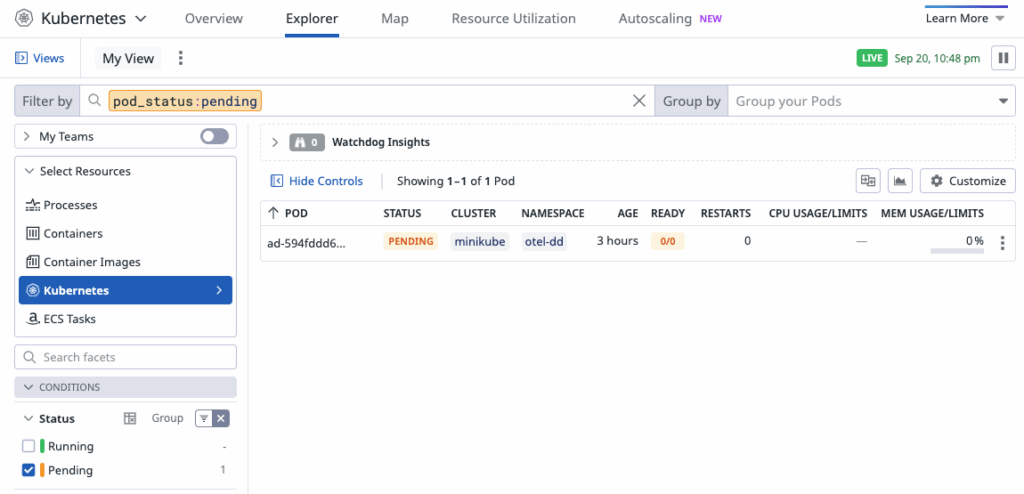This screenshot has width=1024, height=494.
Task: Click the chart view icon beside Customize
Action: click(900, 181)
